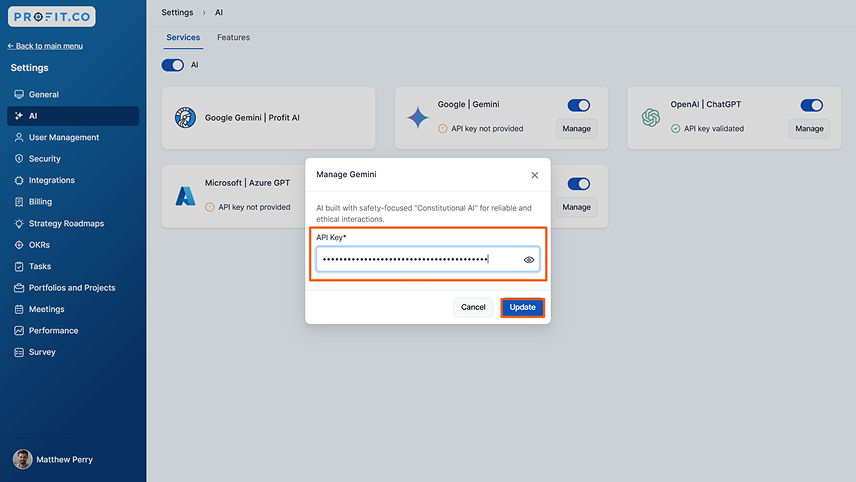Click OpenAI API key validated checkmark icon
856x482 pixels.
coord(675,129)
